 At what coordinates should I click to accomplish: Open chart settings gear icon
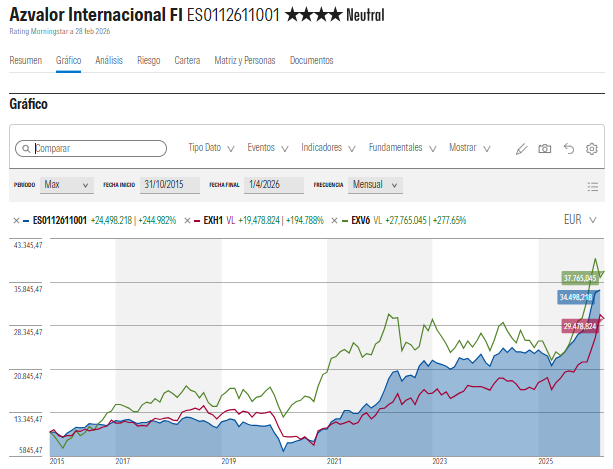click(592, 148)
